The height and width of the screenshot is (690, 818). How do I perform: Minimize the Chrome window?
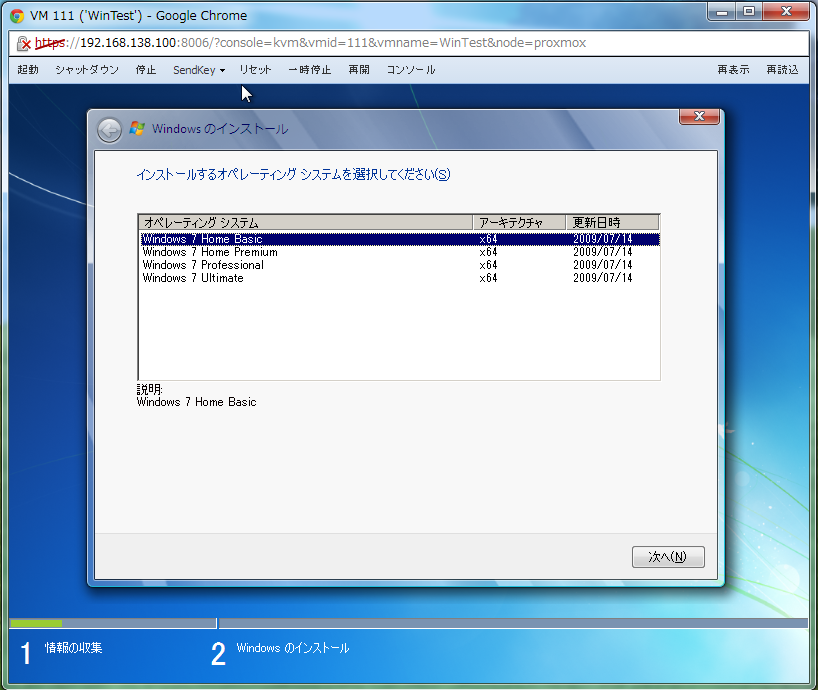point(722,12)
